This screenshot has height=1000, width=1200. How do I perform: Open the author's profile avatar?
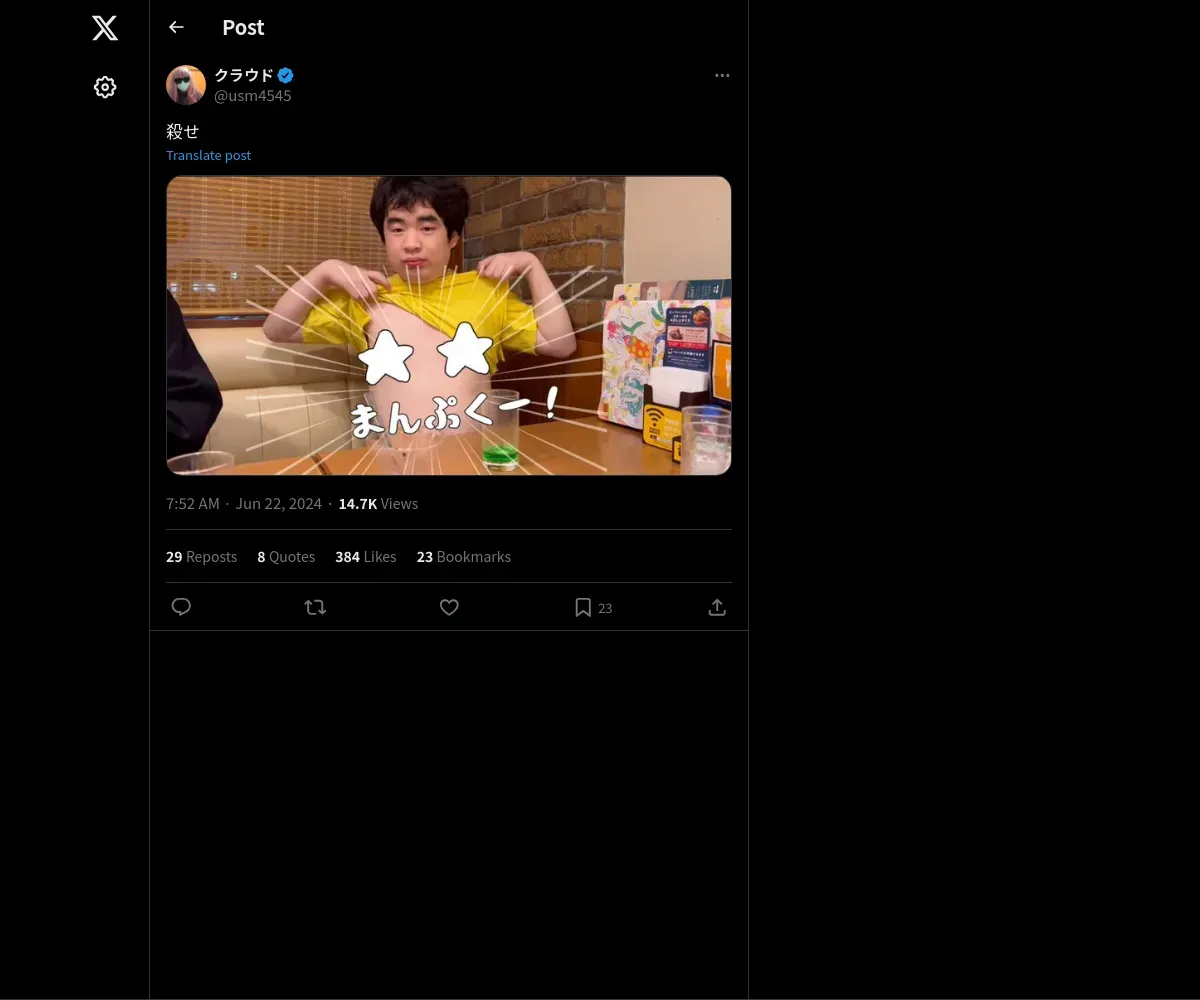(186, 85)
